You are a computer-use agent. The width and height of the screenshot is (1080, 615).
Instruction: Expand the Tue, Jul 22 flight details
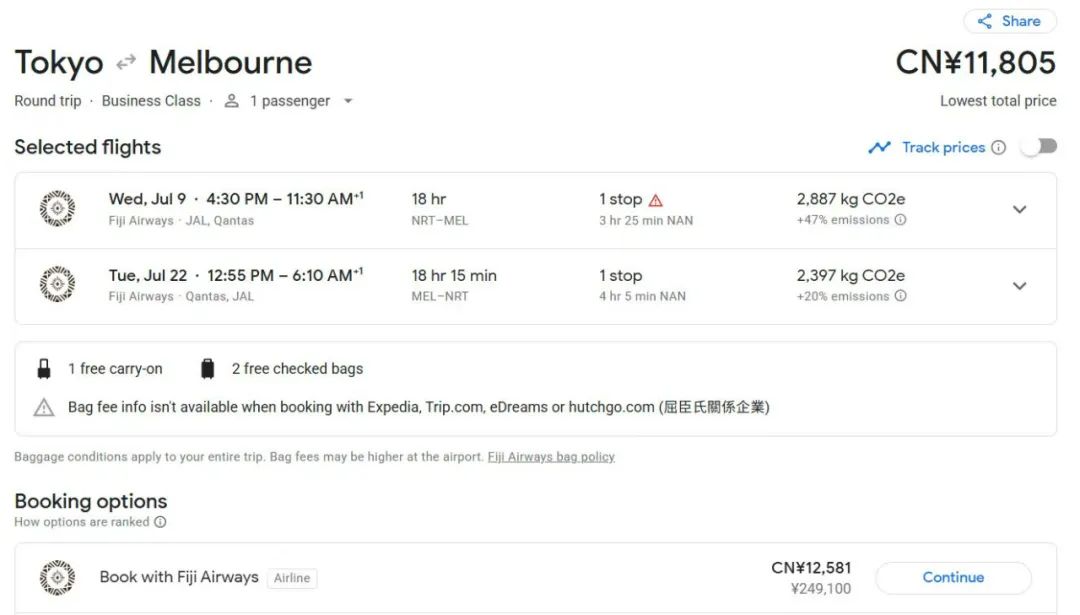tap(1019, 286)
